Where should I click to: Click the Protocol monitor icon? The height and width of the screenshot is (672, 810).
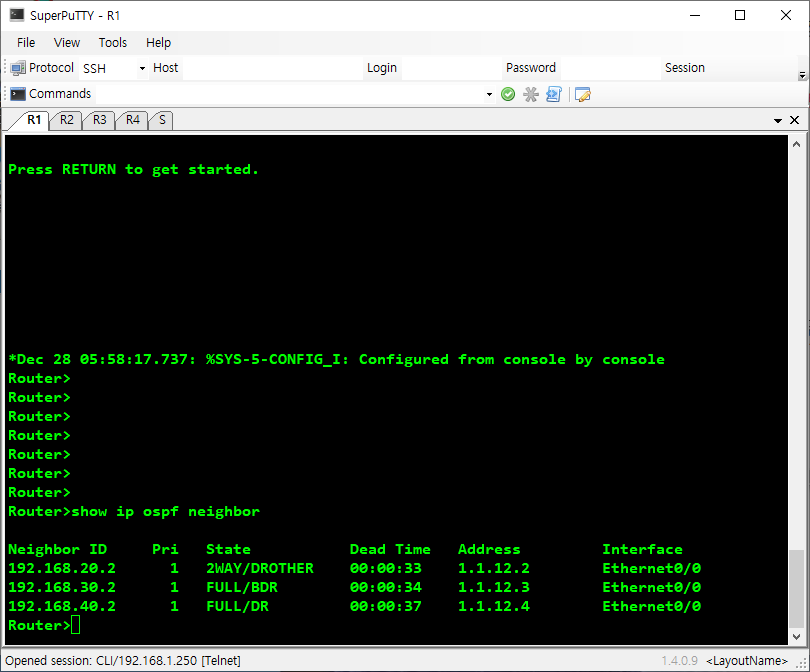click(18, 68)
